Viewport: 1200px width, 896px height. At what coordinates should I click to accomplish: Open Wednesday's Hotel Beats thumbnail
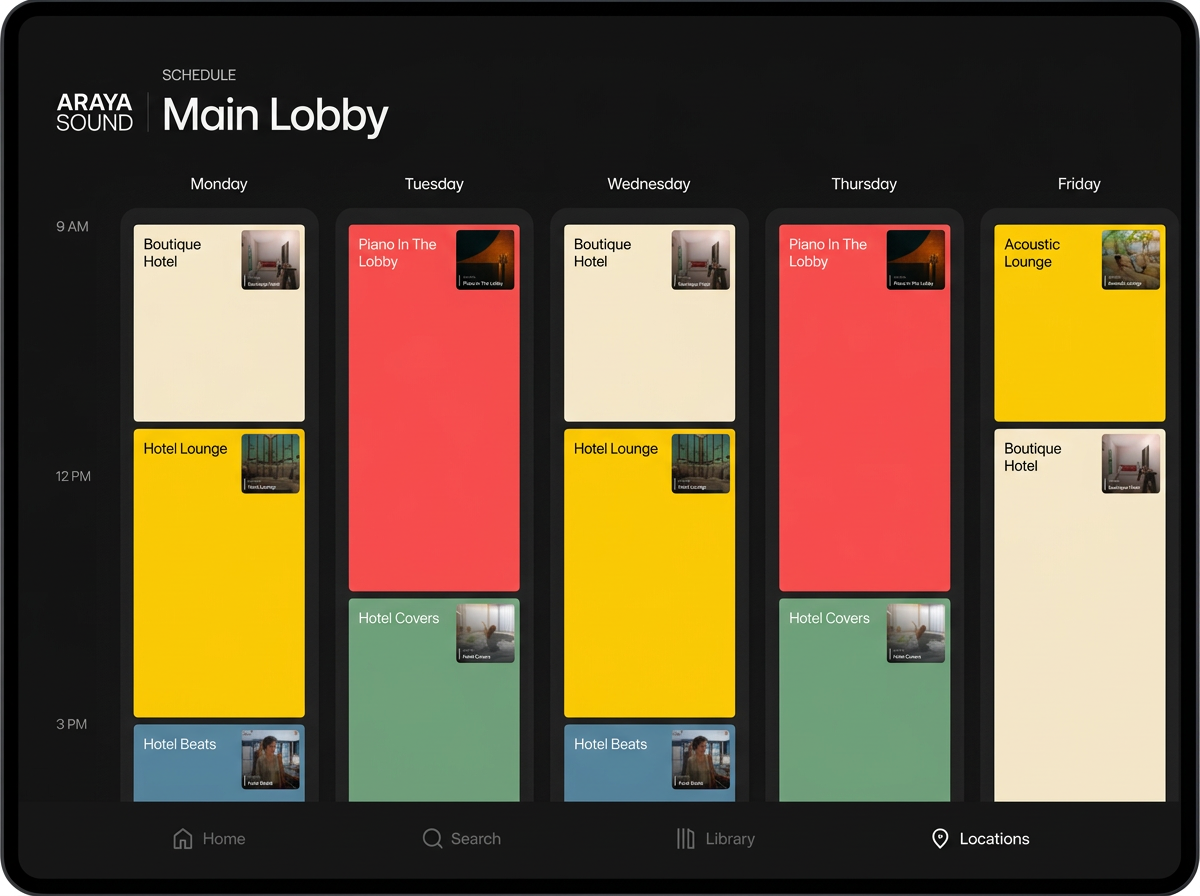(701, 760)
